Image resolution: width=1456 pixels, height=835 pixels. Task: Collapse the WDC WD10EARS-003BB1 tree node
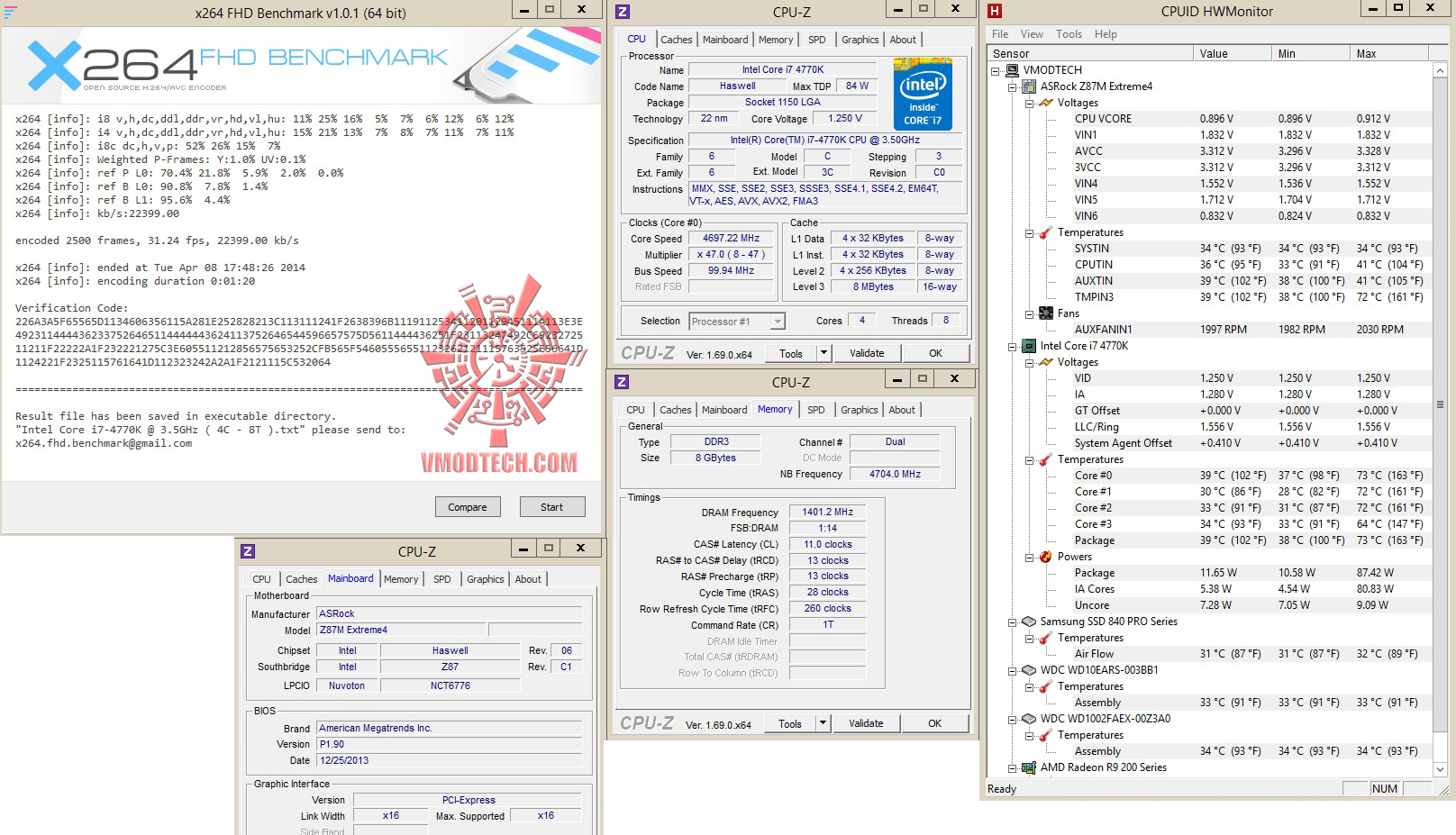tap(1013, 670)
